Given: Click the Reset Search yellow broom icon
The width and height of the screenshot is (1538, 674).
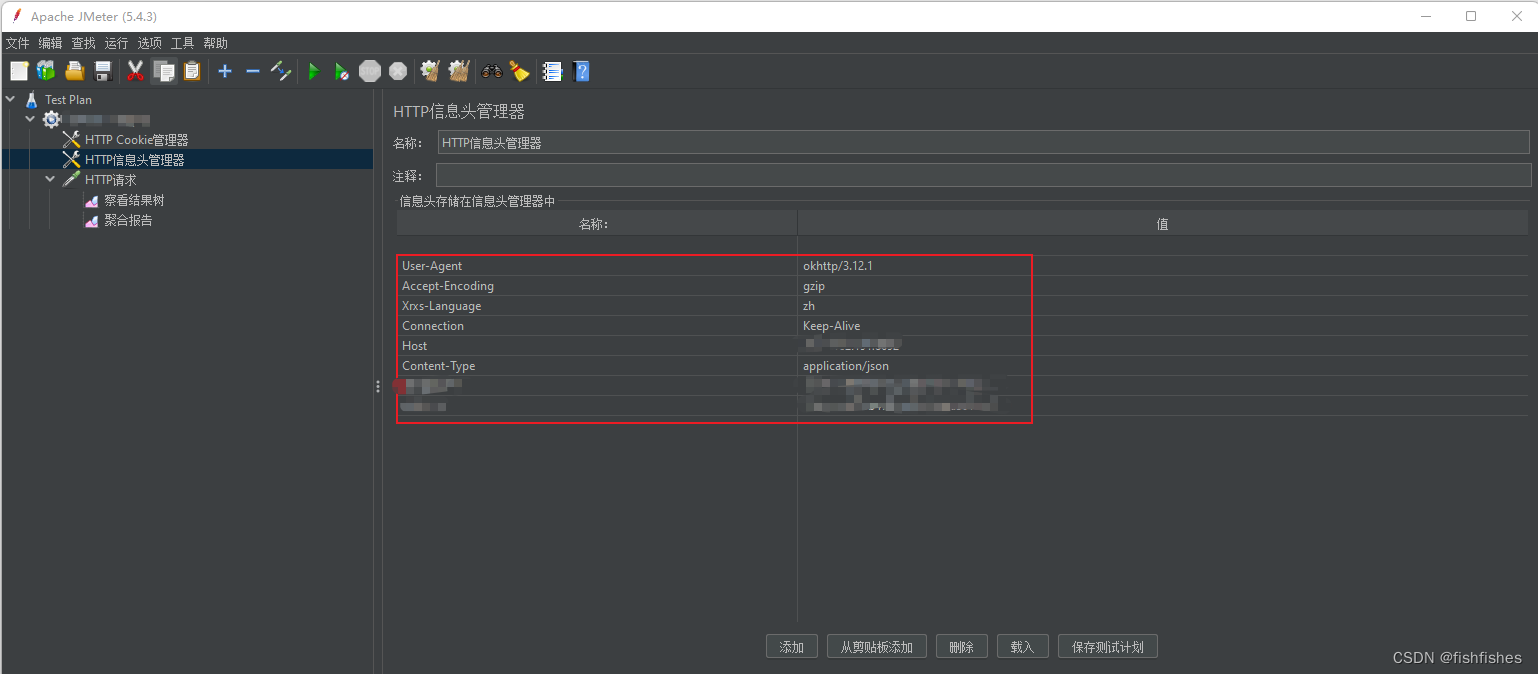Looking at the screenshot, I should 519,71.
